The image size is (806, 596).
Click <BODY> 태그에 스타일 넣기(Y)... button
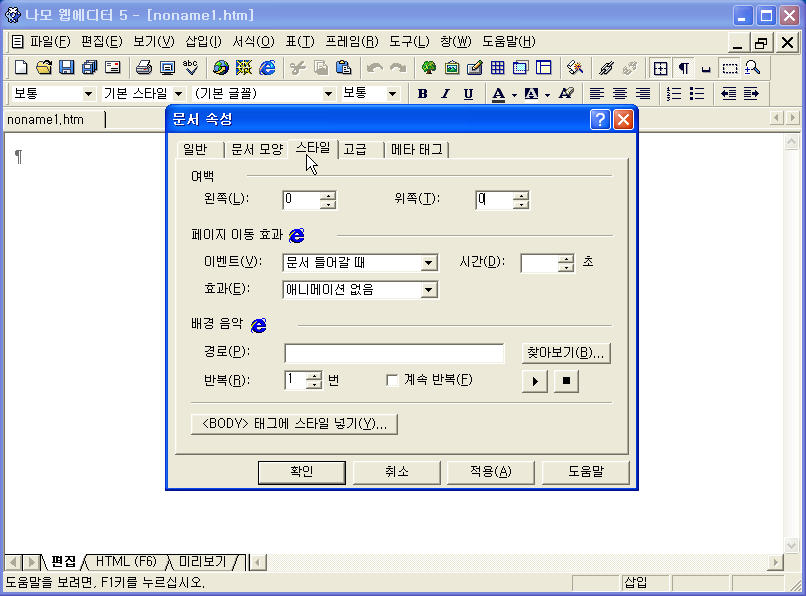(294, 424)
